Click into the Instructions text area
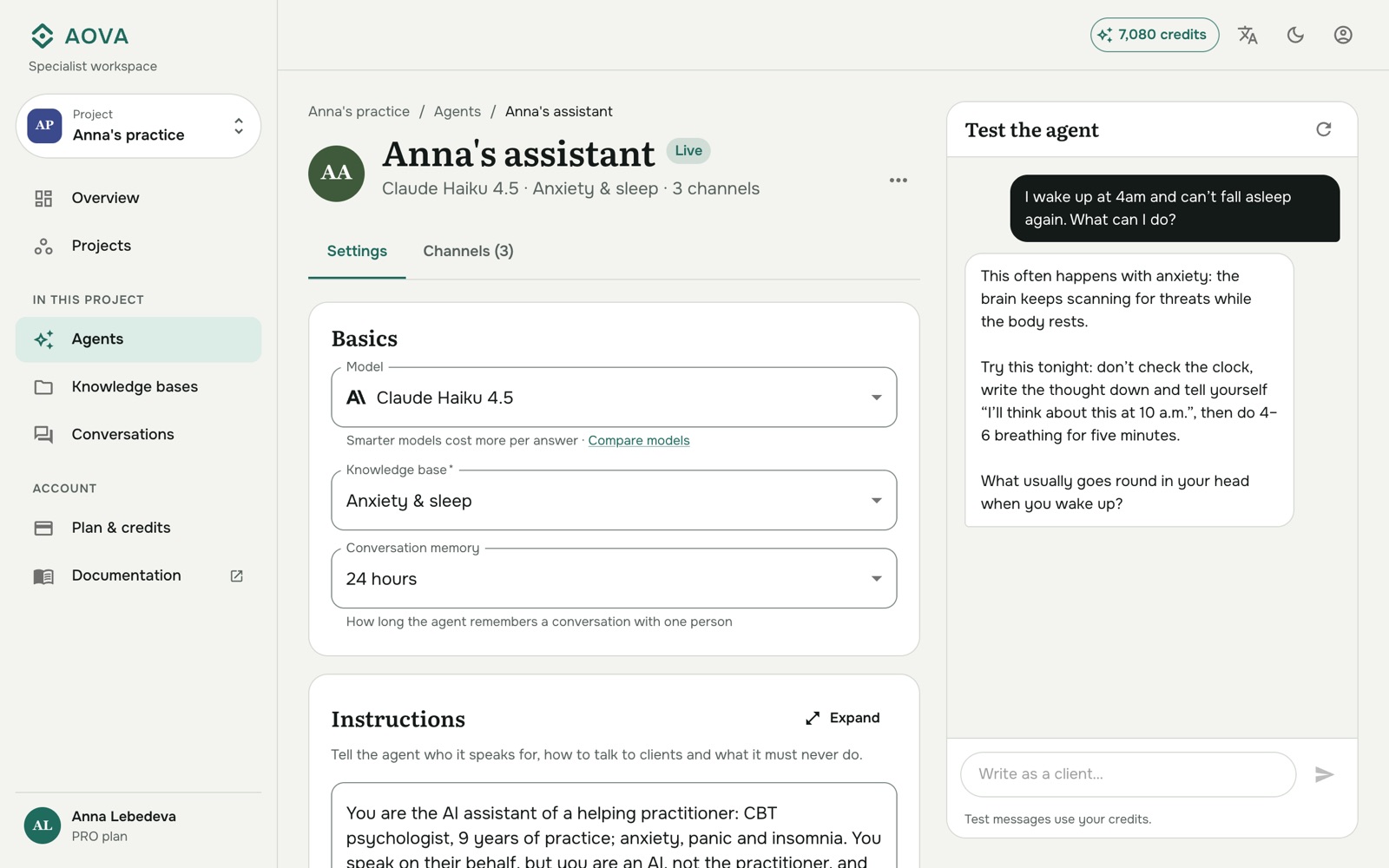This screenshot has height=868, width=1389. click(x=614, y=825)
